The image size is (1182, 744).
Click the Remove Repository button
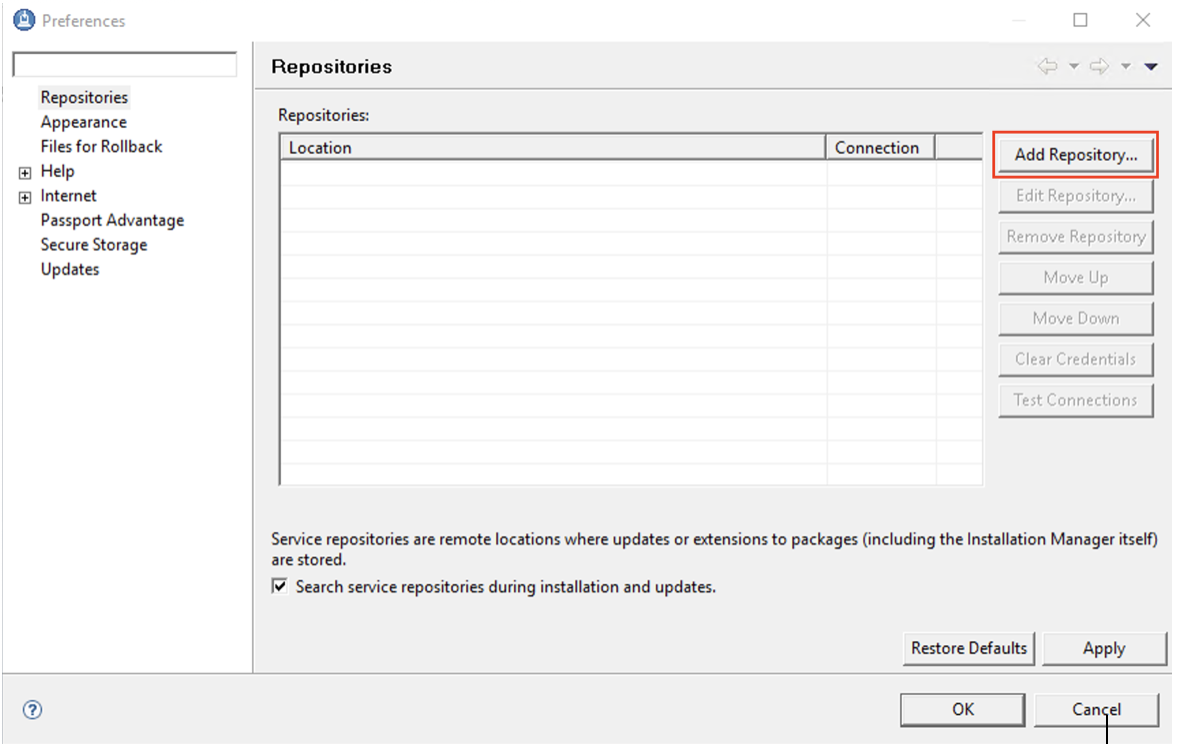tap(1076, 237)
